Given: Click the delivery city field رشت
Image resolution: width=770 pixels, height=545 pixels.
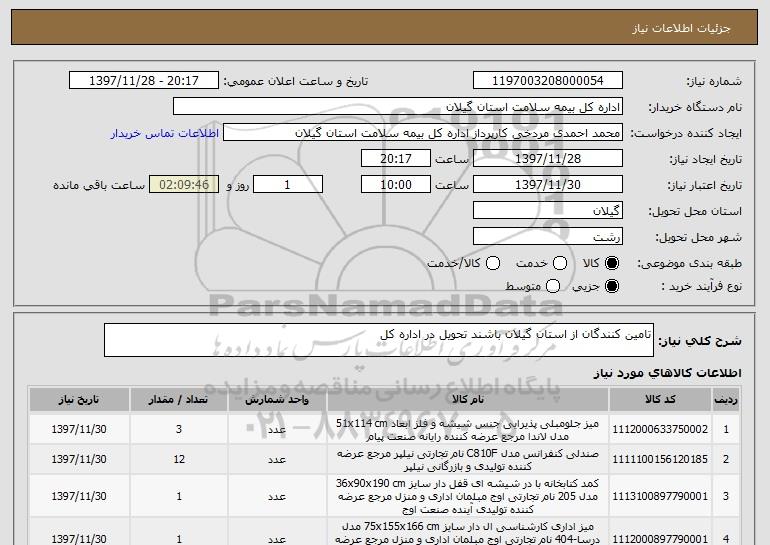Looking at the screenshot, I should tap(548, 237).
